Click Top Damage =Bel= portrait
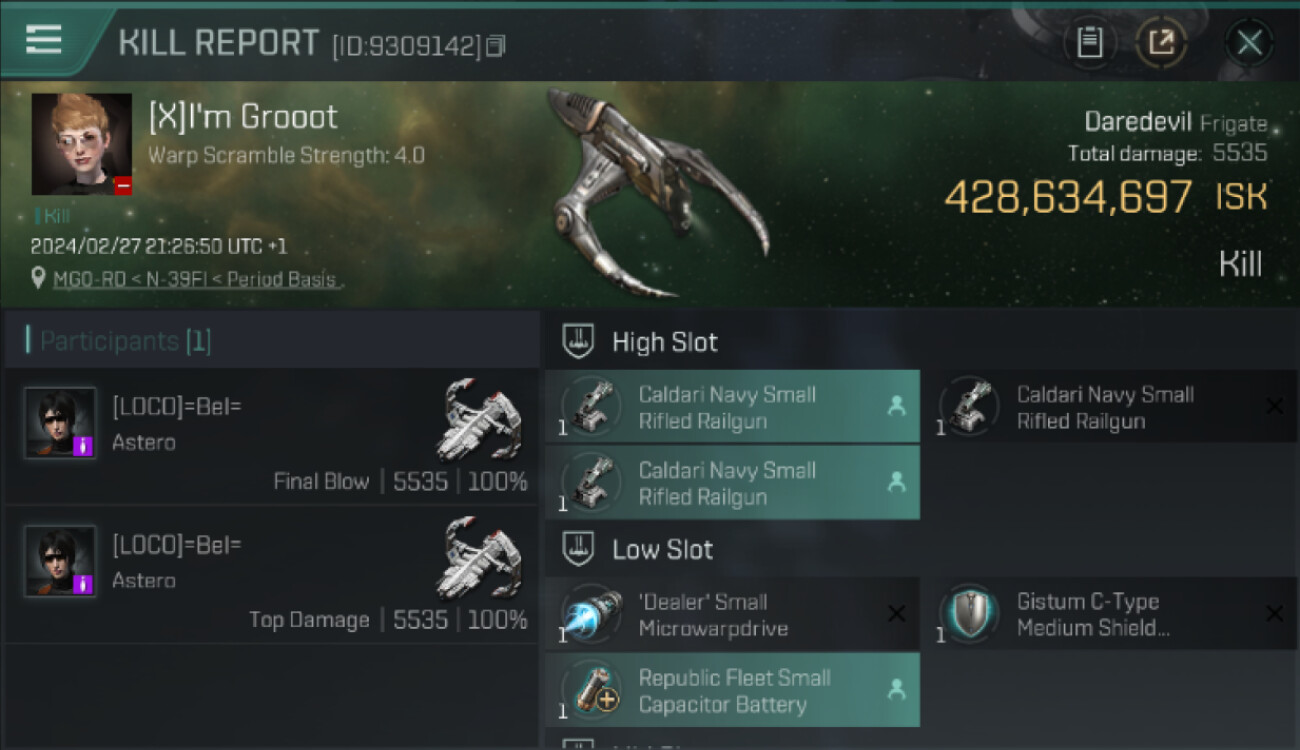The width and height of the screenshot is (1300, 750). (60, 561)
